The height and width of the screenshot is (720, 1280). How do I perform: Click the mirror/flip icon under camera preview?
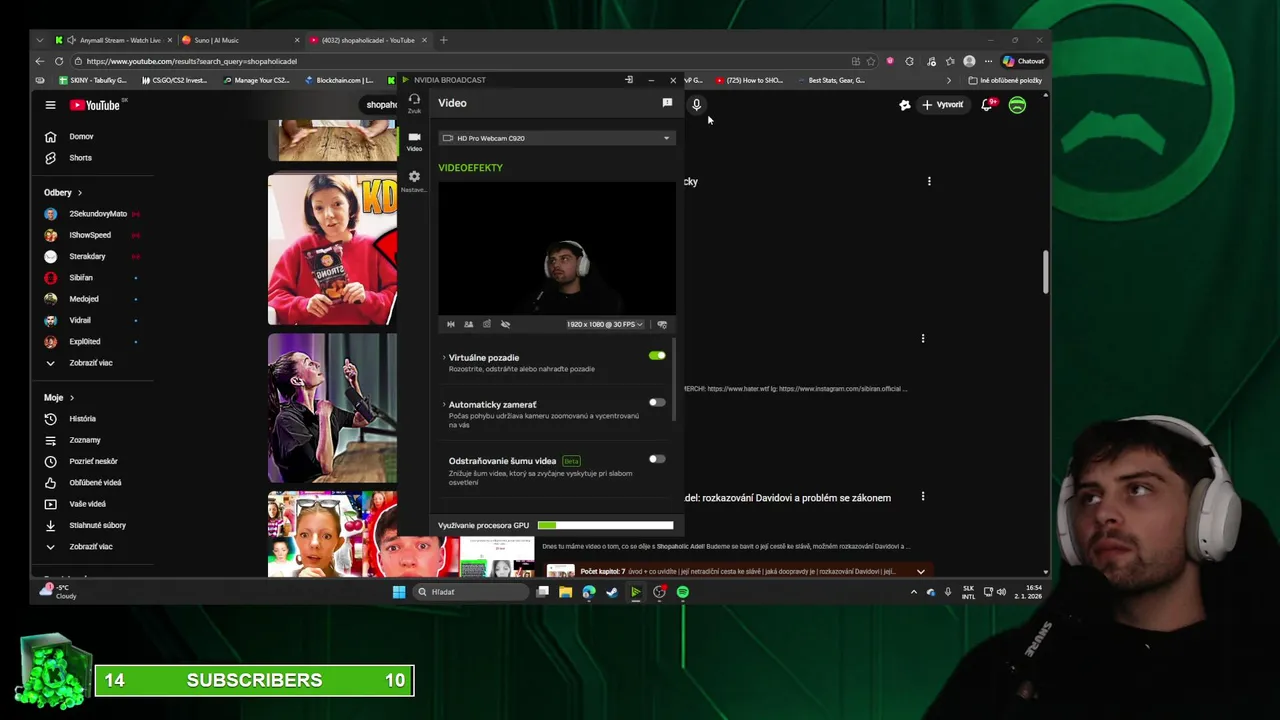pos(450,324)
